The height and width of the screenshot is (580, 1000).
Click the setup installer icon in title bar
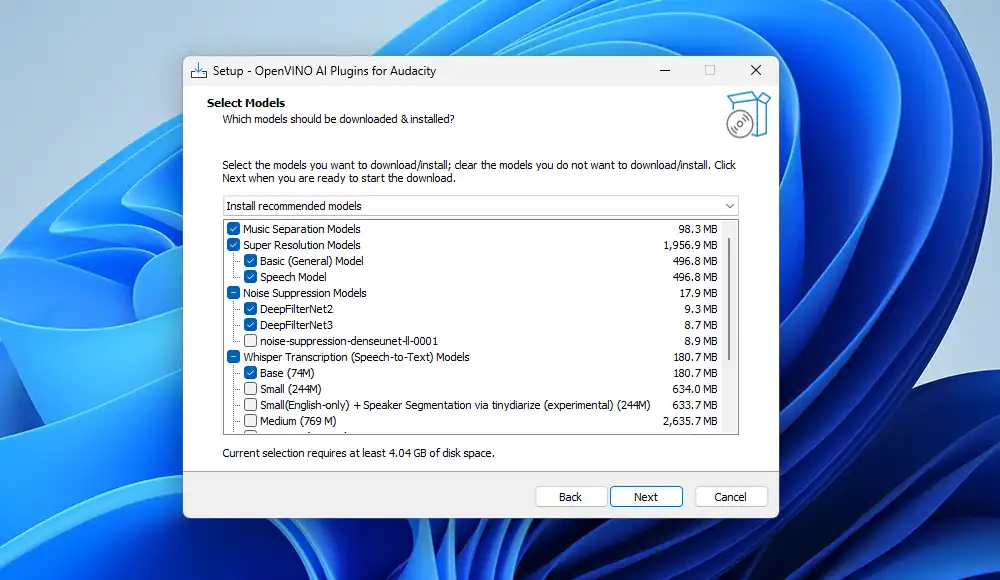198,71
